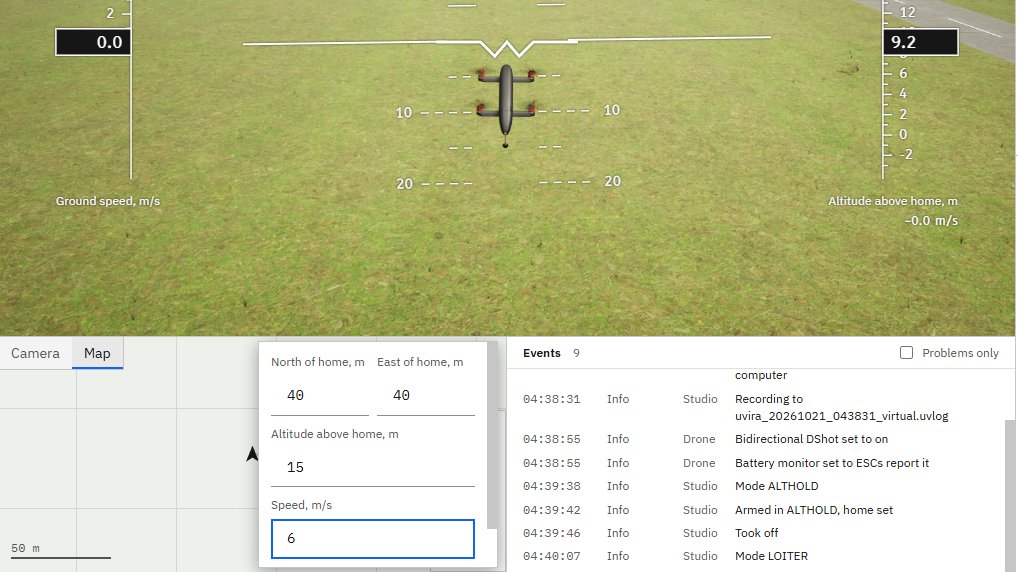Click the 'Altitude above home, m' HUD label
The image size is (1018, 572).
tap(893, 201)
